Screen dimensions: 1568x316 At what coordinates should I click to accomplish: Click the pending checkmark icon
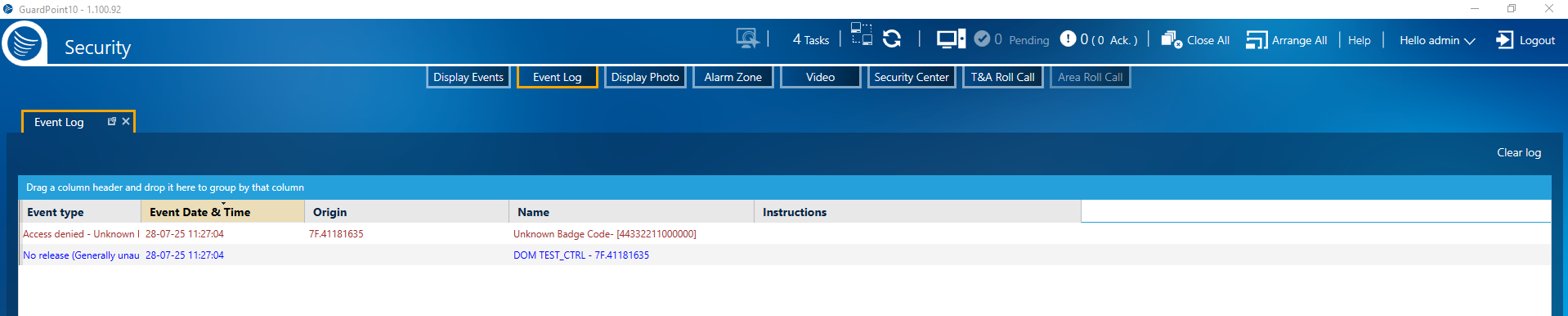pos(982,38)
